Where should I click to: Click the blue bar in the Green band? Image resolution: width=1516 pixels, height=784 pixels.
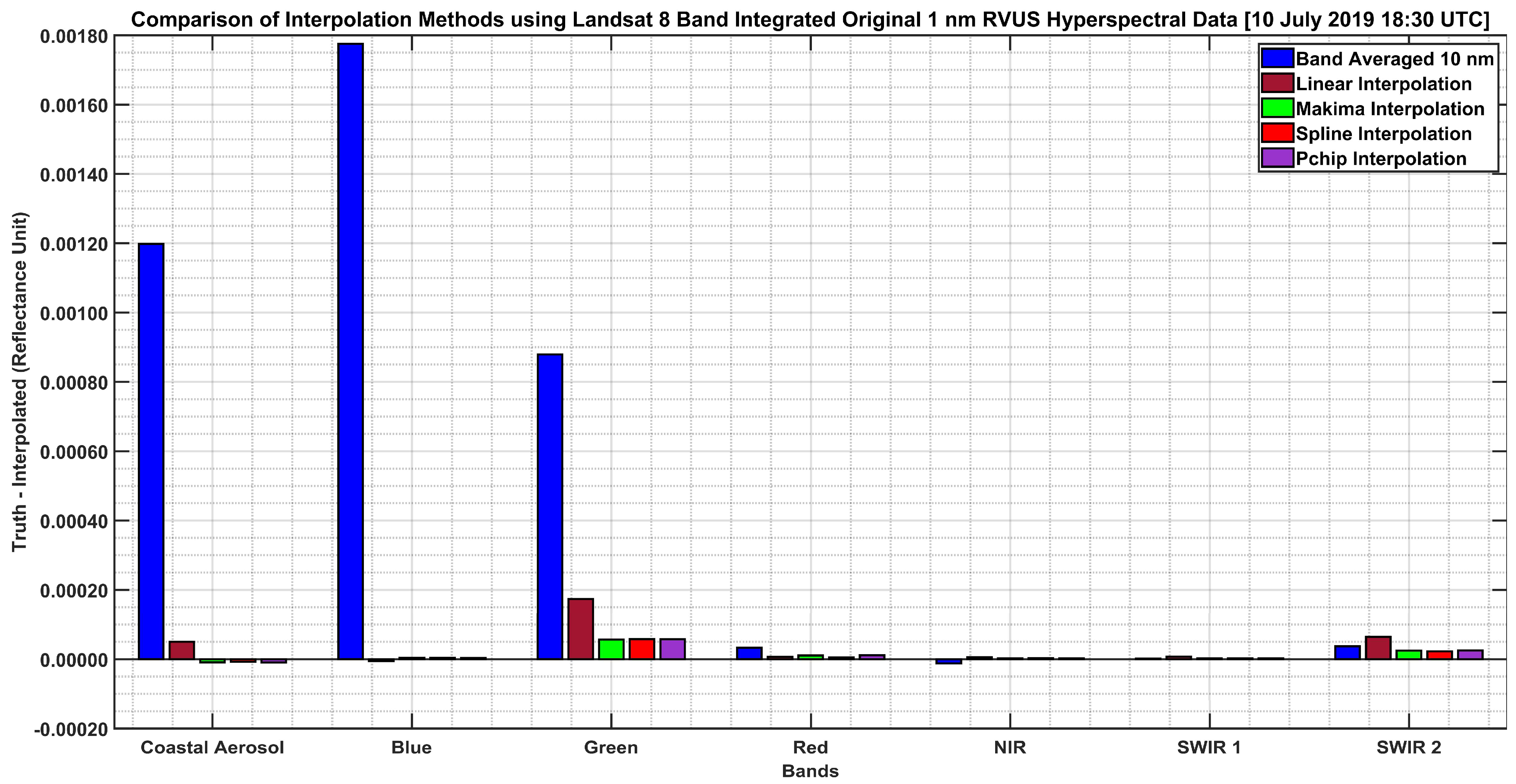[550, 506]
